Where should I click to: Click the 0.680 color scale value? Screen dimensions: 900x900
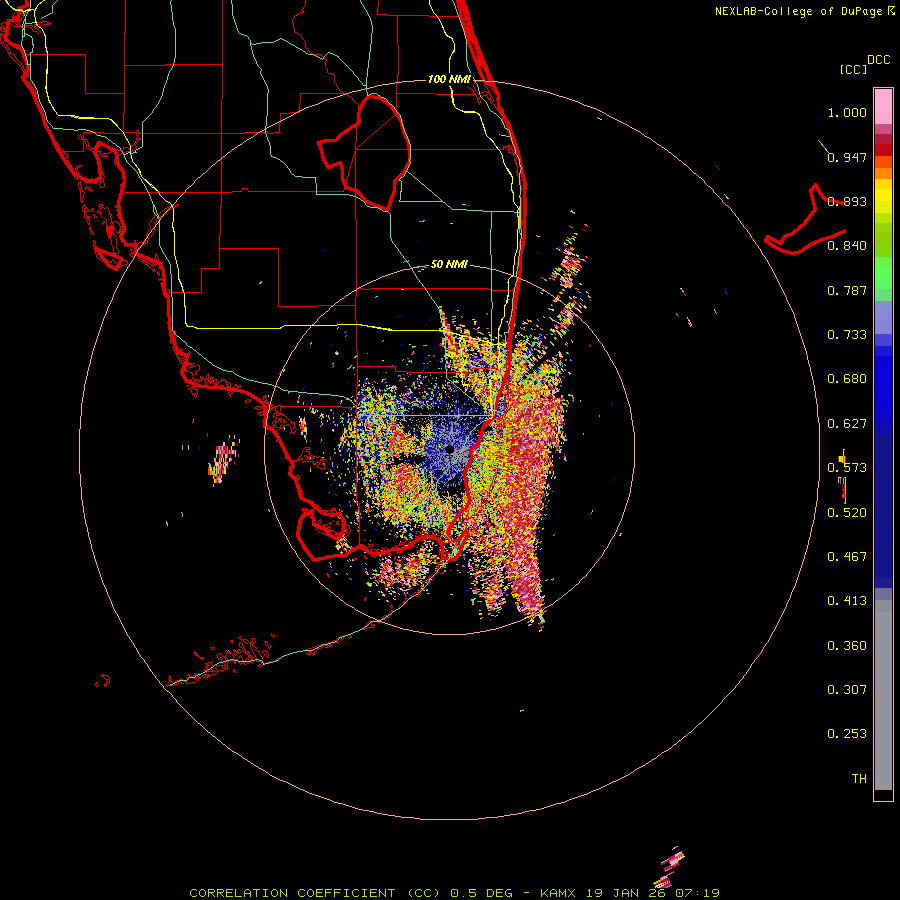[847, 379]
